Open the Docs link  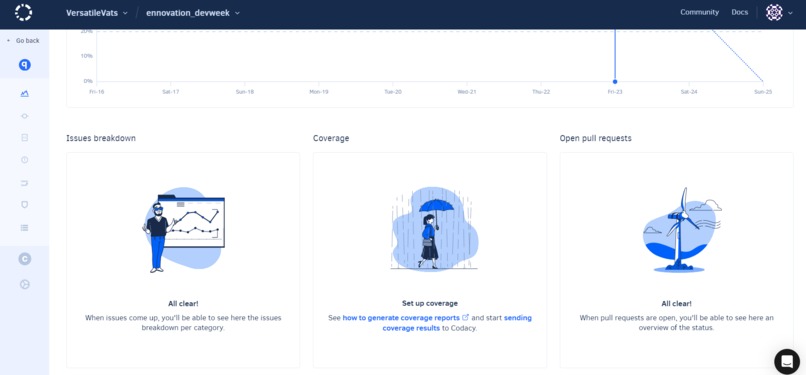[740, 12]
